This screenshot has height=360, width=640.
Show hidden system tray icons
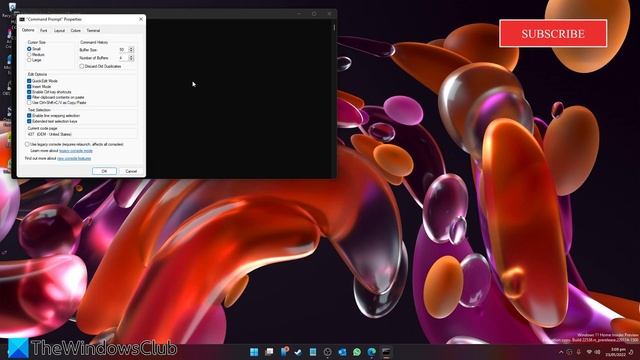(x=561, y=352)
